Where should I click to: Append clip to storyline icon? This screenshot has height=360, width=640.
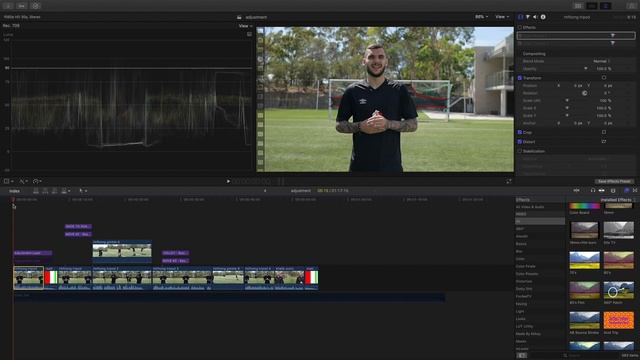tap(54, 191)
